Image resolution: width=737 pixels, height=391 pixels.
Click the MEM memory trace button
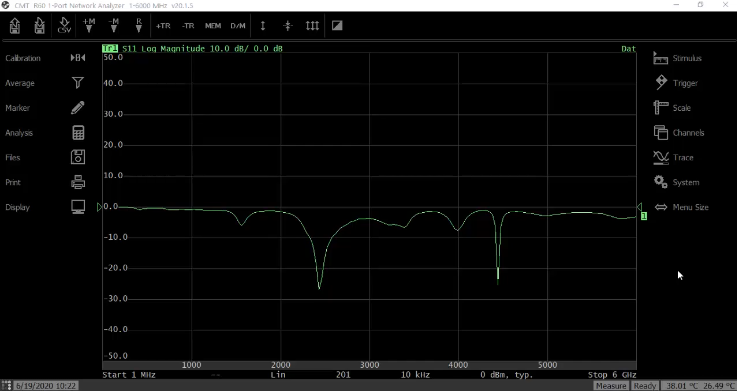click(213, 26)
